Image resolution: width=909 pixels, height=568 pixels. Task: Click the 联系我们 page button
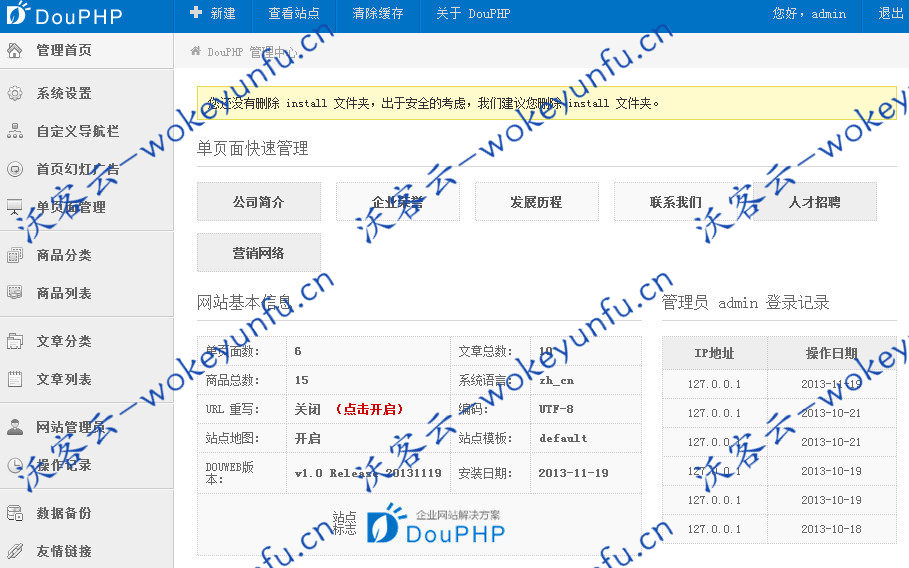click(x=676, y=202)
